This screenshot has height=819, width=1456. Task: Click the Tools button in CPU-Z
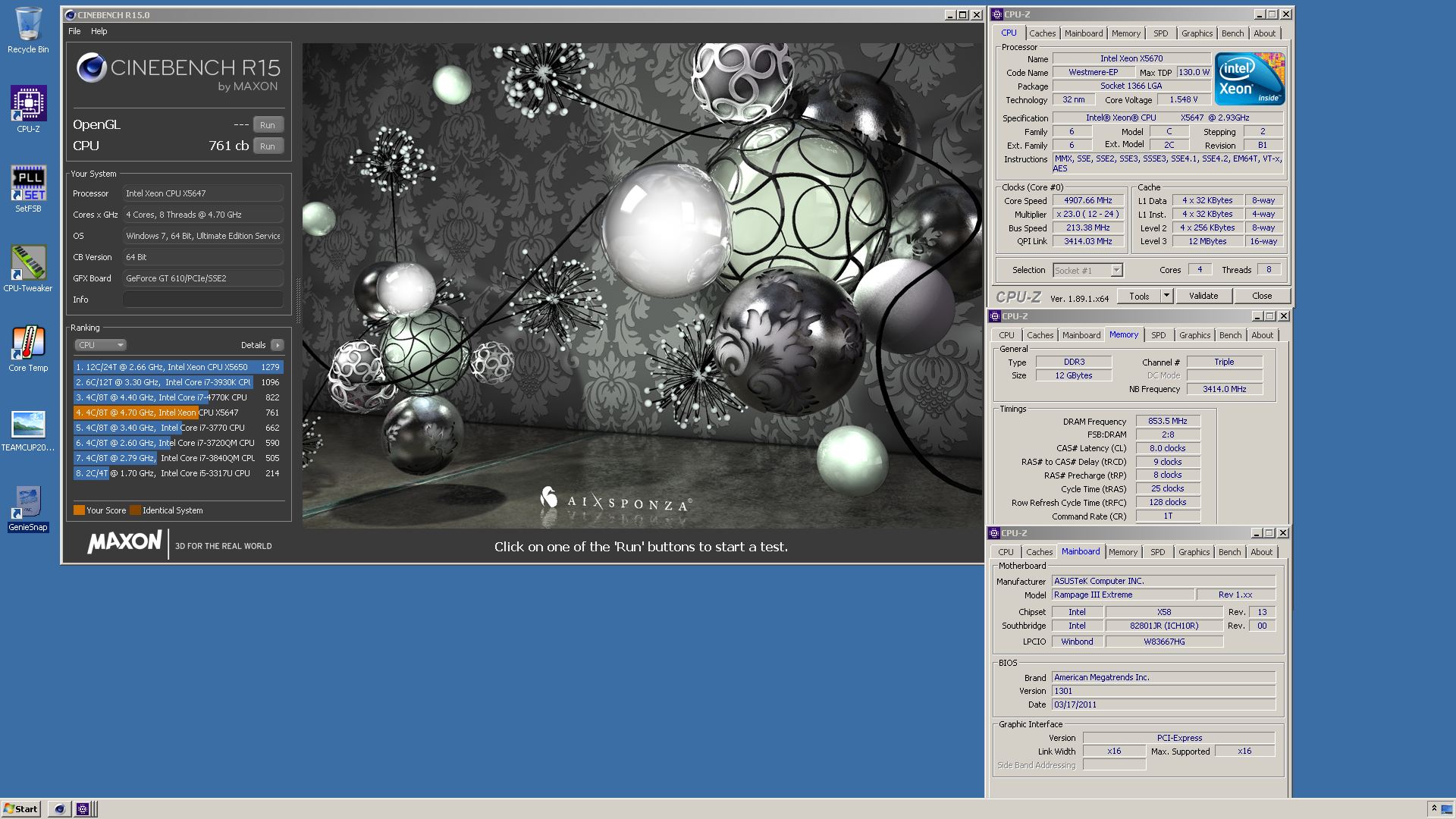pyautogui.click(x=1139, y=297)
